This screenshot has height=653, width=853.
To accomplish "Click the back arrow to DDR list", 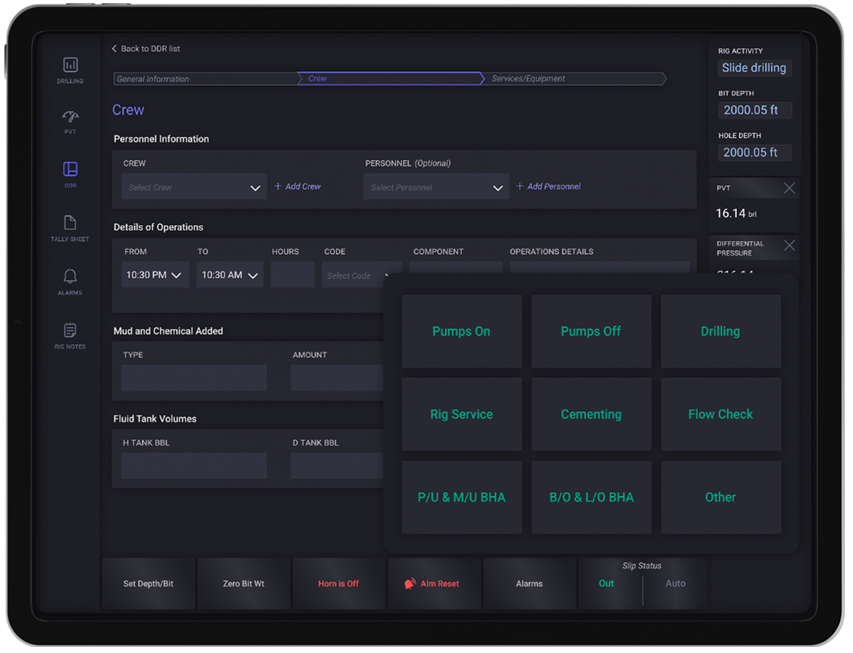I will click(x=114, y=48).
